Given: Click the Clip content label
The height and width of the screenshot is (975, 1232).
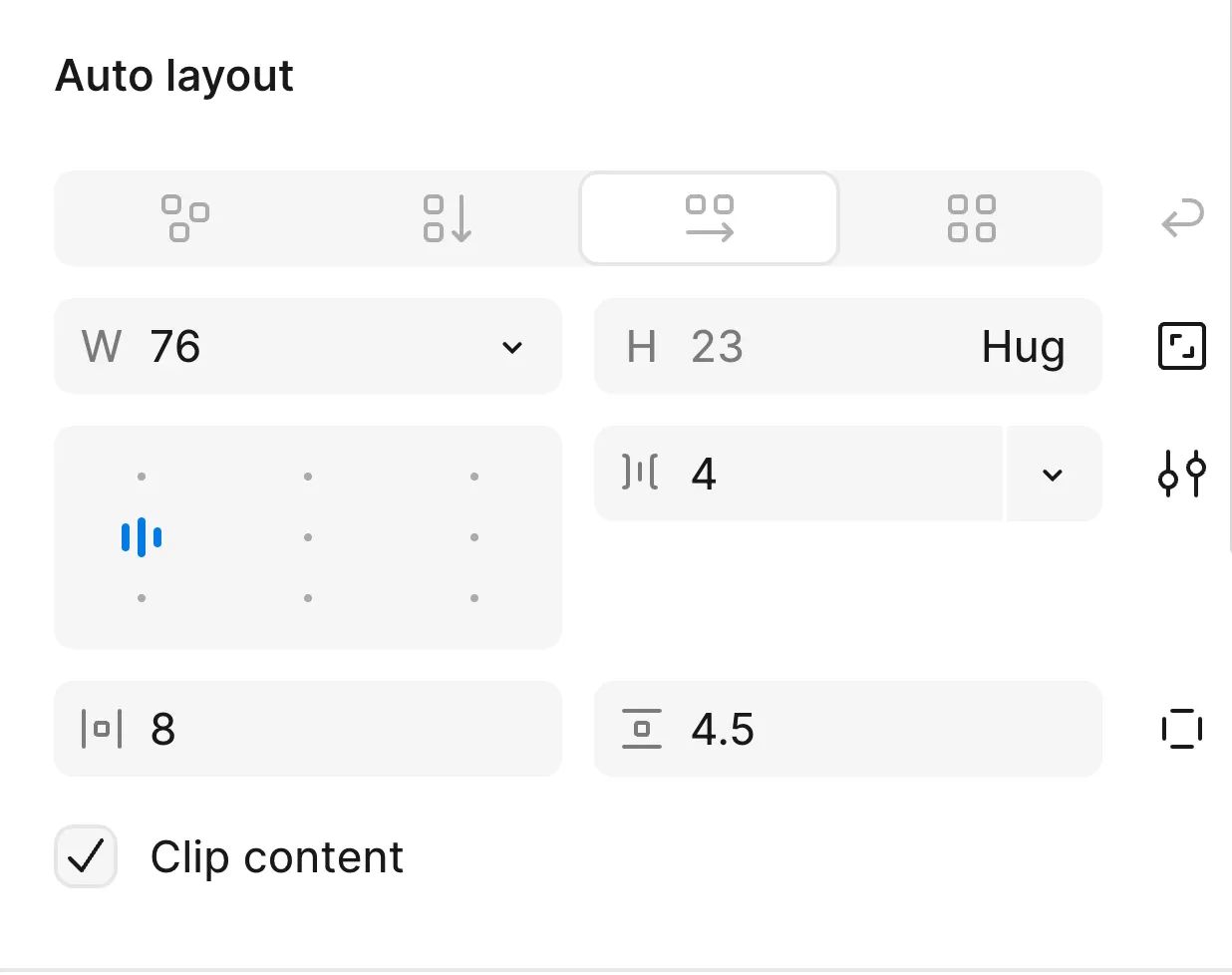Looking at the screenshot, I should (x=277, y=857).
